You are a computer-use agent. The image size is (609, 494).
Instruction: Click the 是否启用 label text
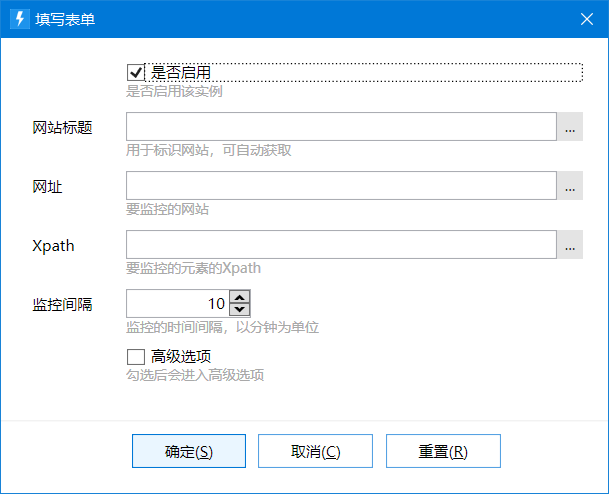click(181, 73)
